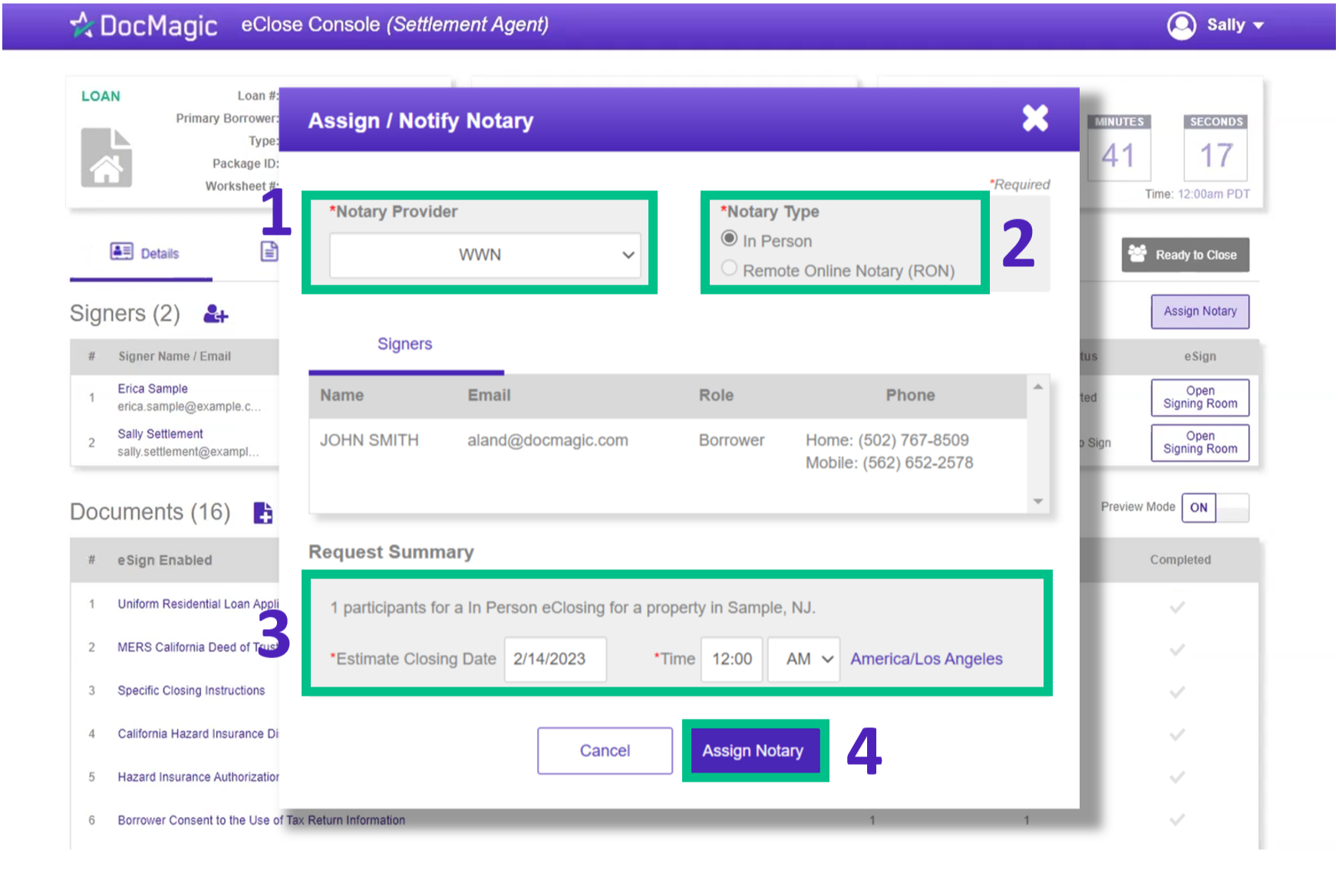Click the eSign Enabled column header
The width and height of the screenshot is (1339, 896).
164,561
